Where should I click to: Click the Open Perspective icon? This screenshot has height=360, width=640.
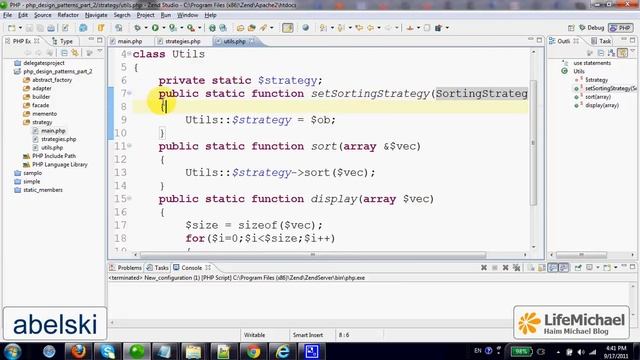pyautogui.click(x=571, y=28)
